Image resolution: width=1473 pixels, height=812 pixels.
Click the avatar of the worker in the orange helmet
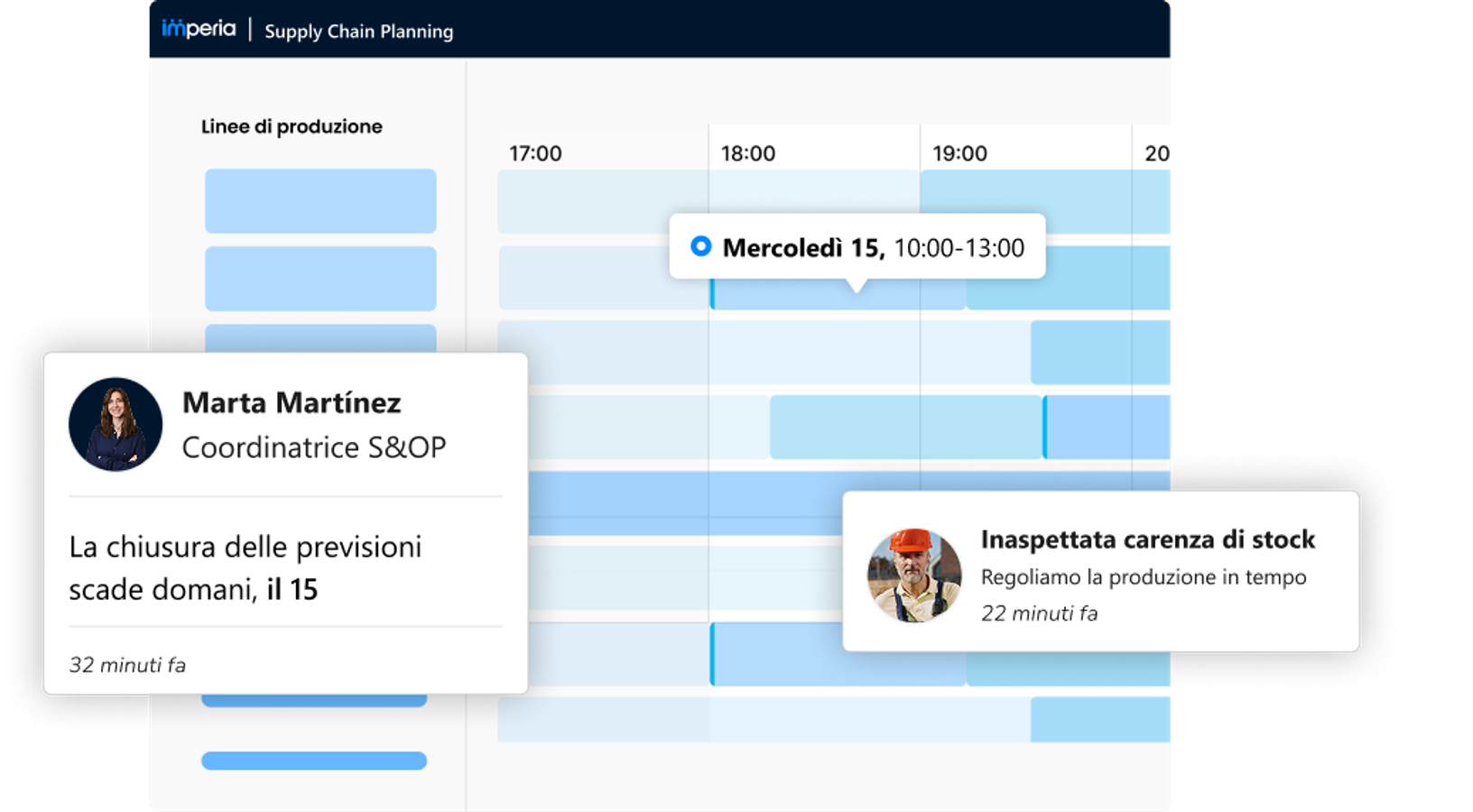tap(914, 576)
